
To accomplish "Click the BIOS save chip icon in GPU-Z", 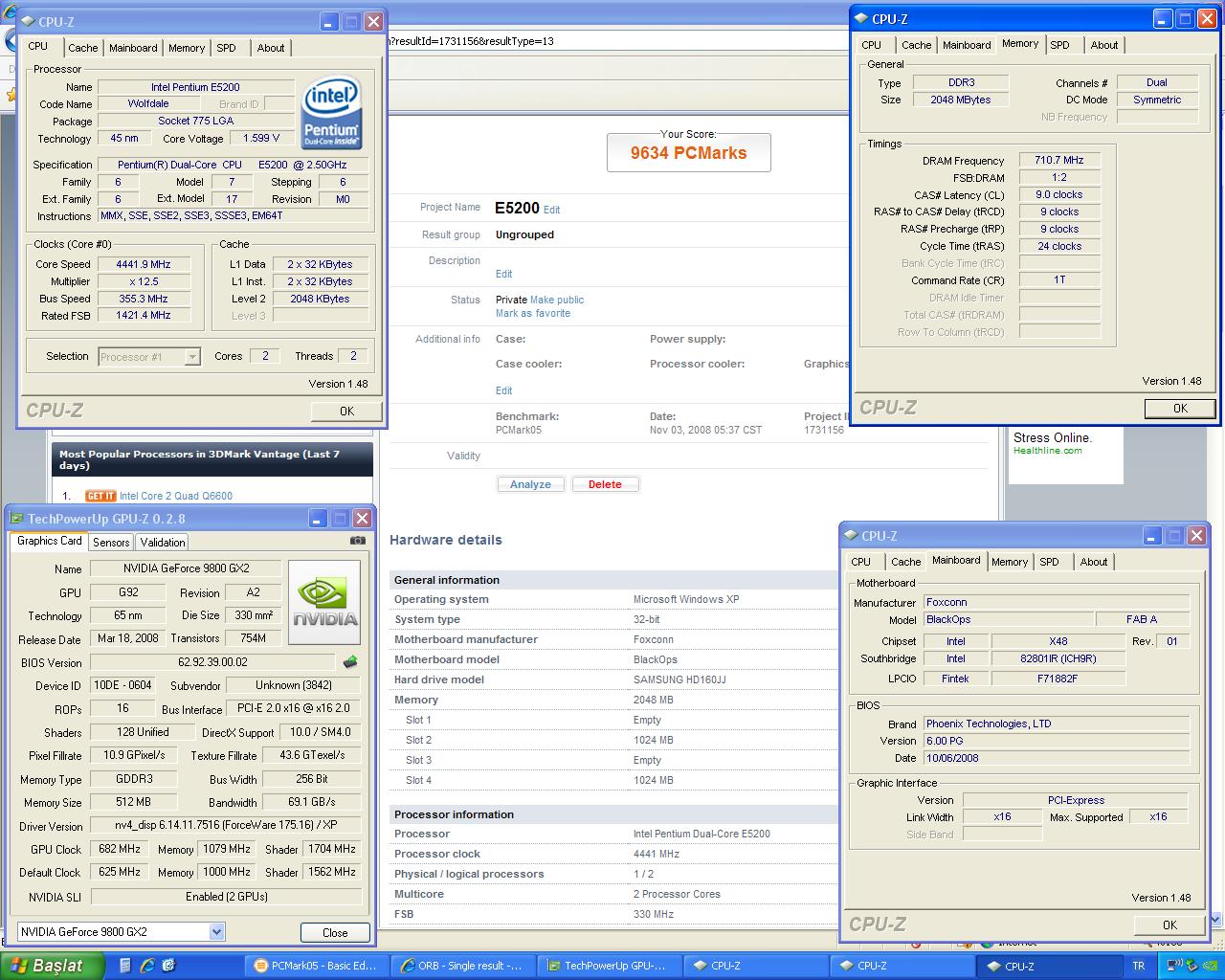I will click(350, 662).
